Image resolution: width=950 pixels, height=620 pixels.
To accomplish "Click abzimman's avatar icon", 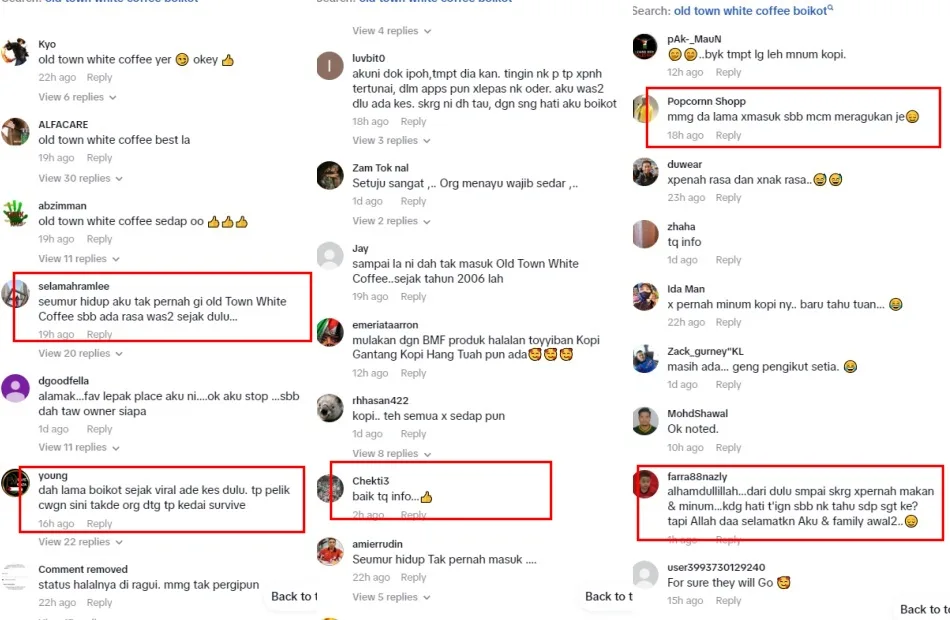I will [x=15, y=213].
